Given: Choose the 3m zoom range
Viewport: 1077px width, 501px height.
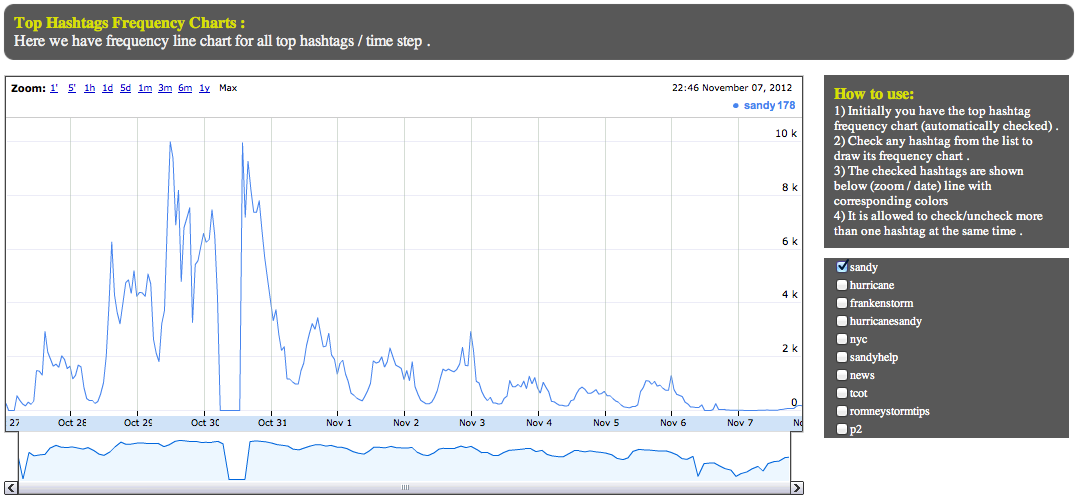Looking at the screenshot, I should pyautogui.click(x=165, y=88).
